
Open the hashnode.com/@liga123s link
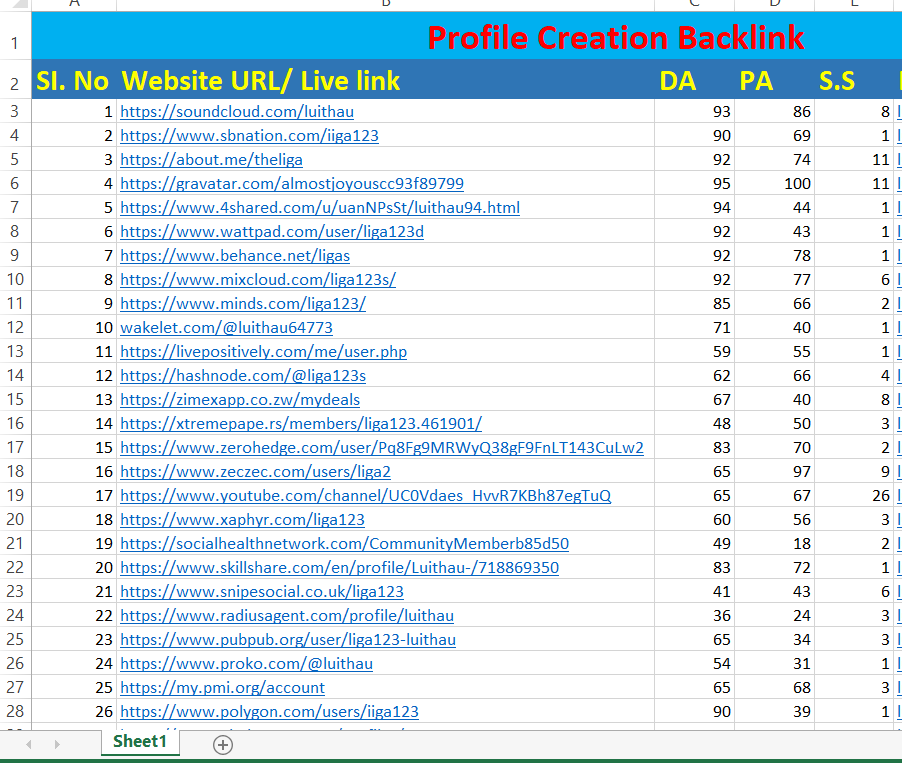pyautogui.click(x=240, y=375)
